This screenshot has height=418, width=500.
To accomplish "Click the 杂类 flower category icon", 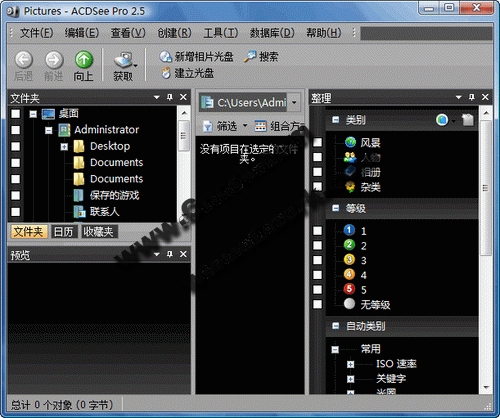I will [350, 187].
